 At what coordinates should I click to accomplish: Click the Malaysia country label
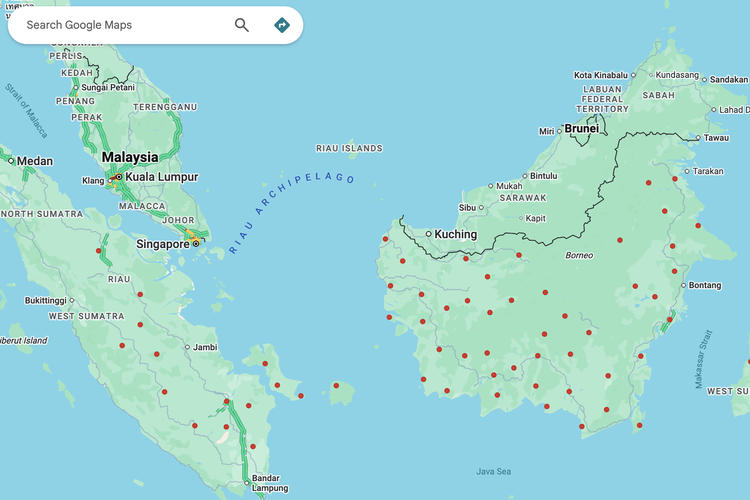pos(130,157)
